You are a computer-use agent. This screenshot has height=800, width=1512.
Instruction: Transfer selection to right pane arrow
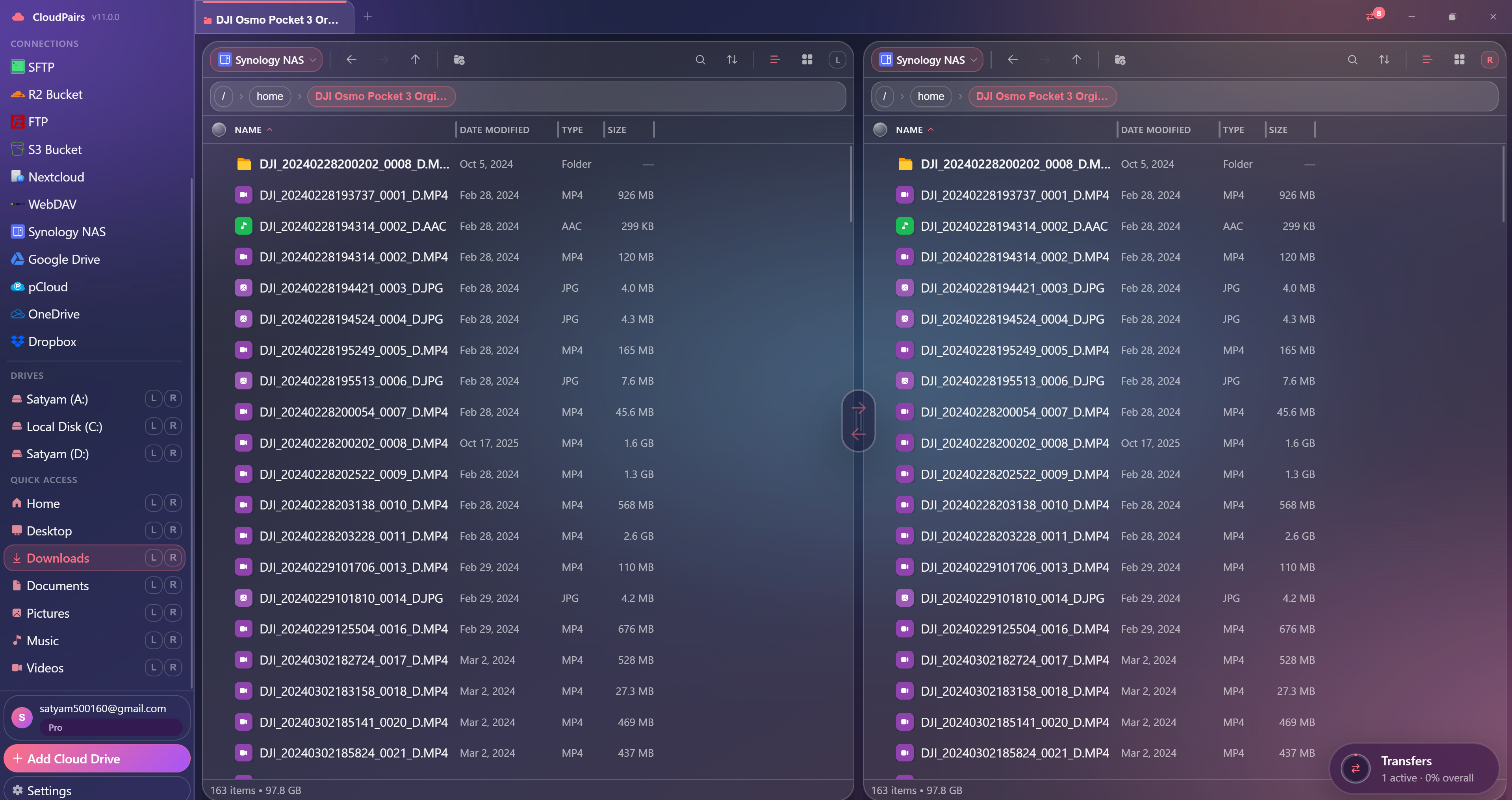(x=858, y=408)
